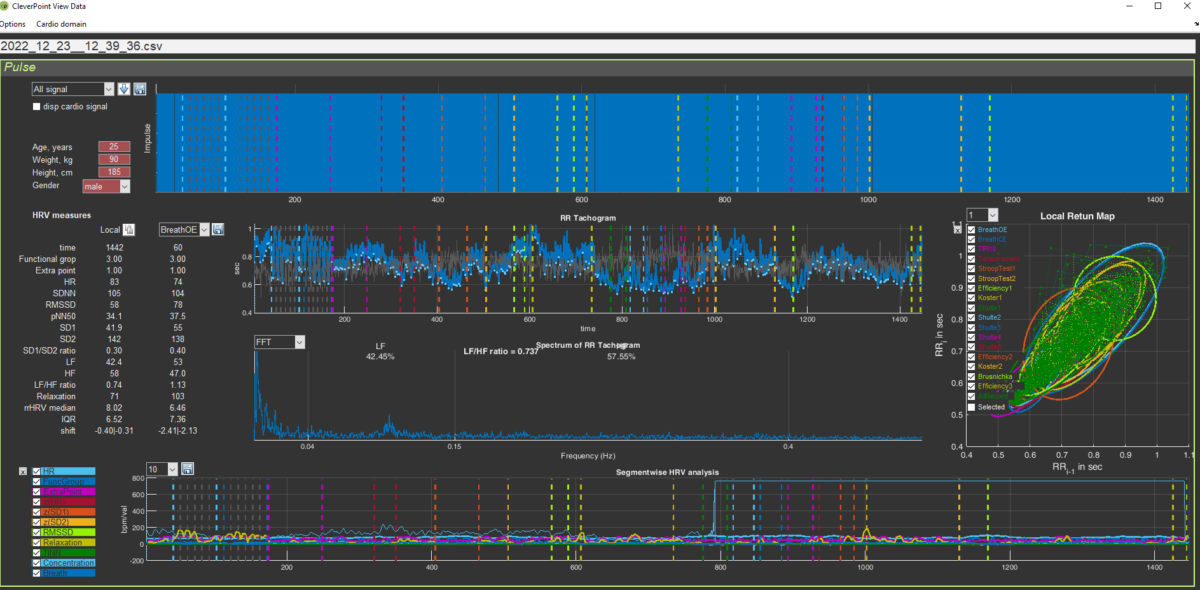This screenshot has width=1200, height=590.
Task: Click the icon above Return Map checkboxes
Action: tap(957, 228)
